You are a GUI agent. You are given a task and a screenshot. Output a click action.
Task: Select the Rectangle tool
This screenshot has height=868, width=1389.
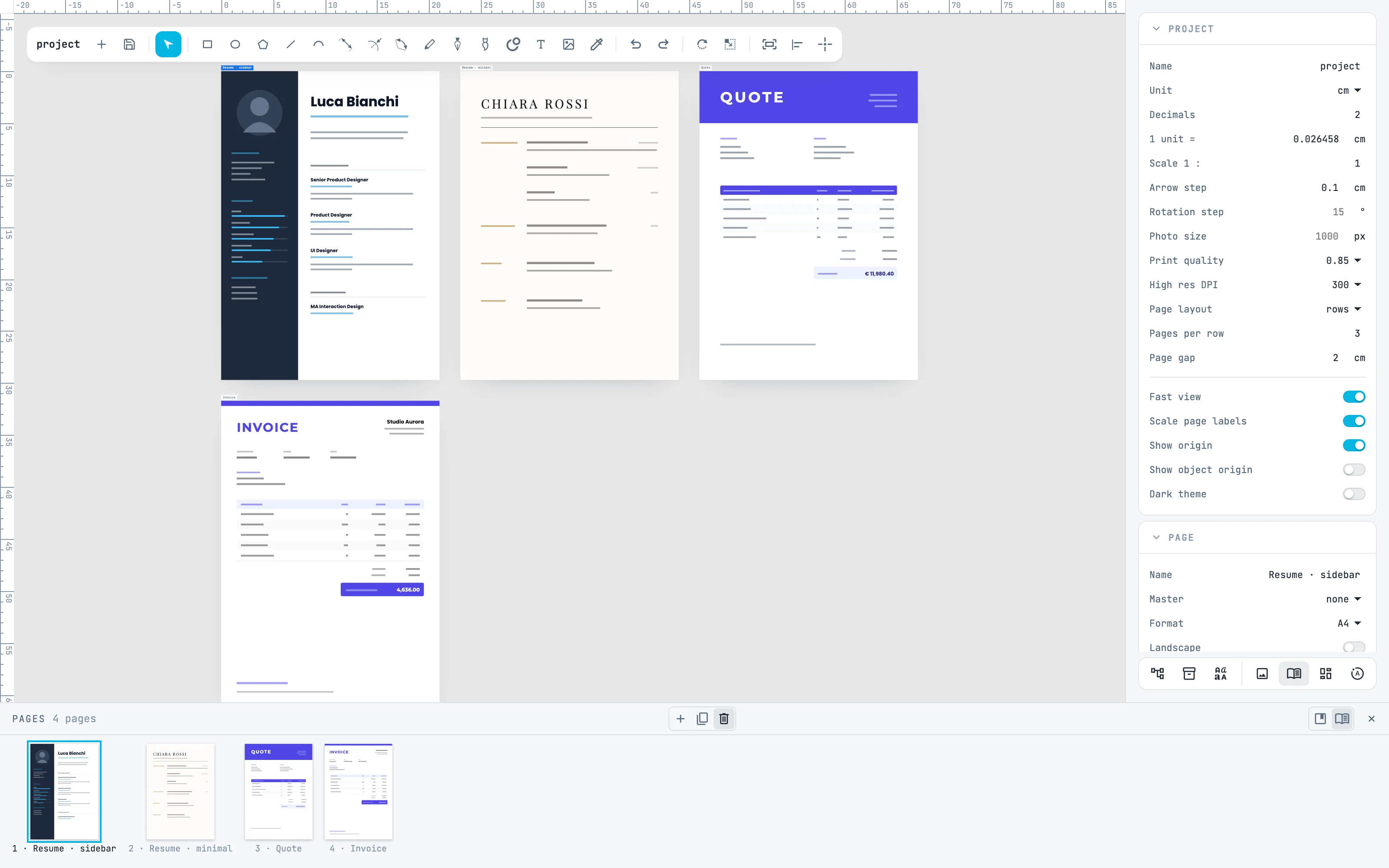coord(207,44)
